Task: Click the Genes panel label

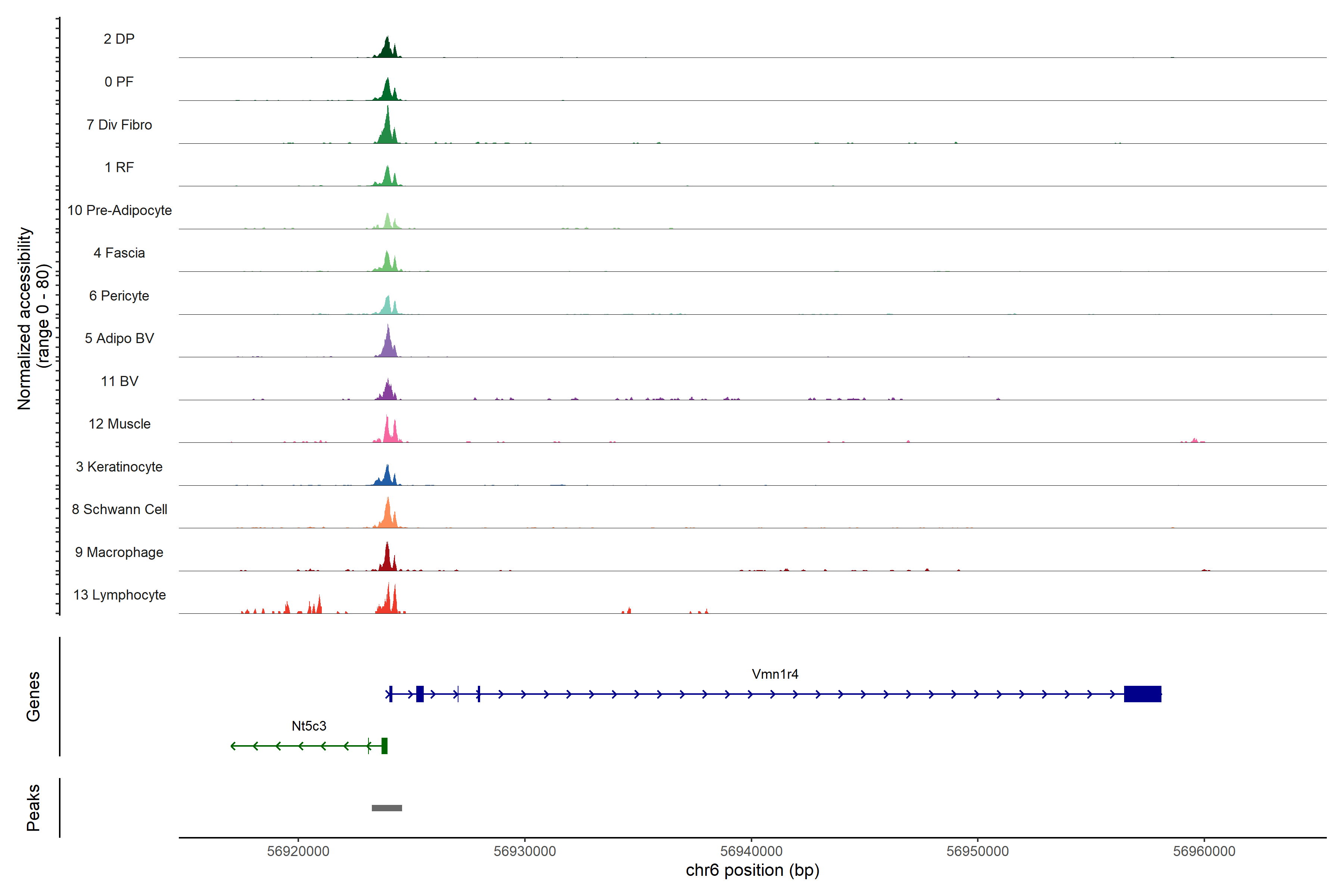Action: pos(33,696)
